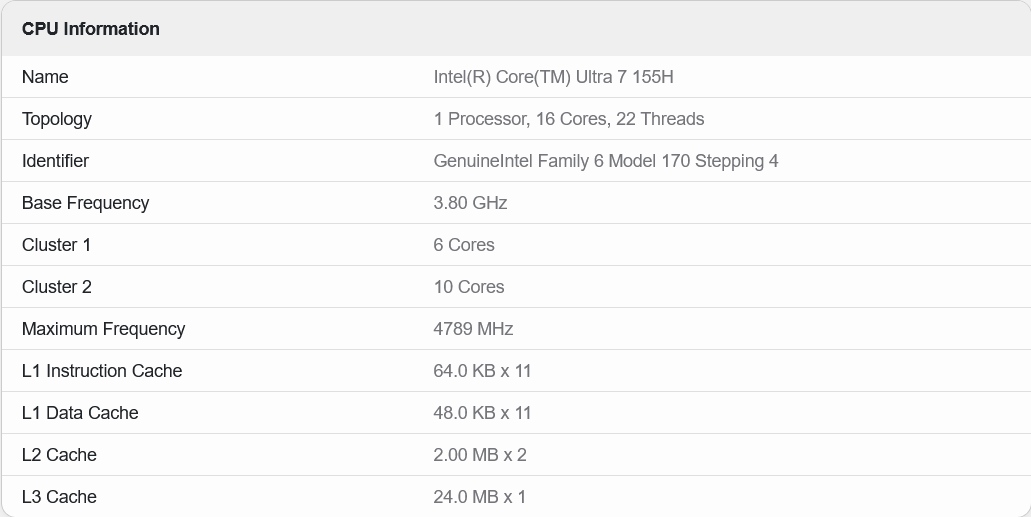Click the CPU Information header
1031x517 pixels.
(x=91, y=29)
